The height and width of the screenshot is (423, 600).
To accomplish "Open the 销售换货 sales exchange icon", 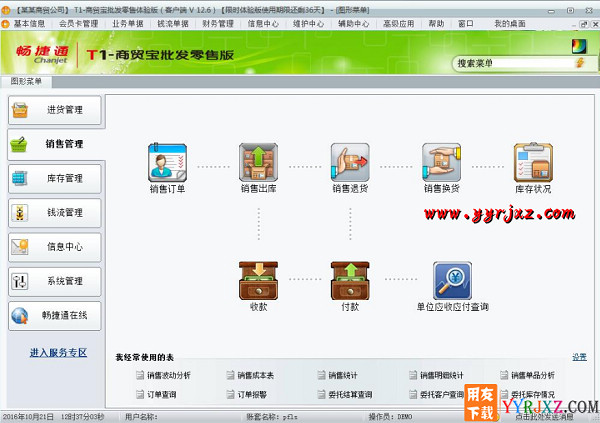I will (442, 162).
